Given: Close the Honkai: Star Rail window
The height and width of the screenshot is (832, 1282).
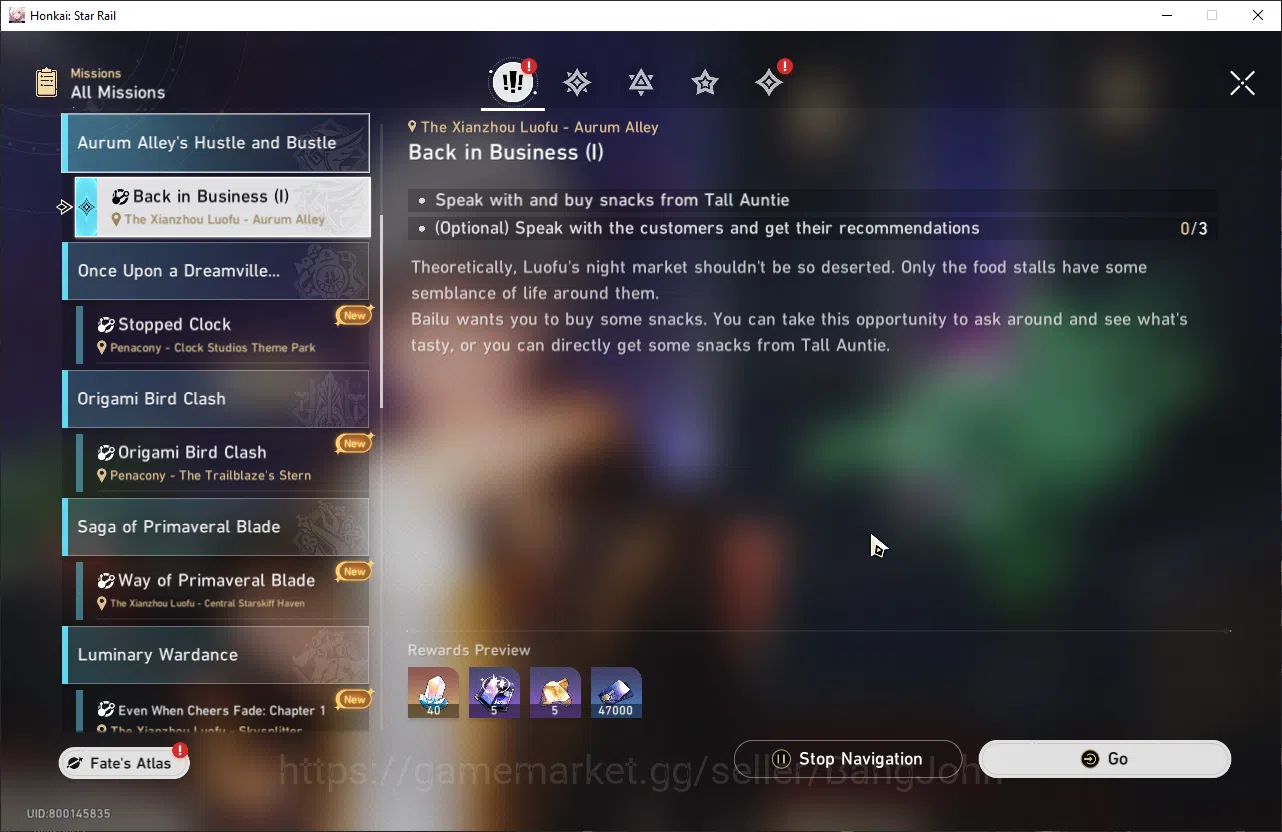Looking at the screenshot, I should (x=1258, y=15).
